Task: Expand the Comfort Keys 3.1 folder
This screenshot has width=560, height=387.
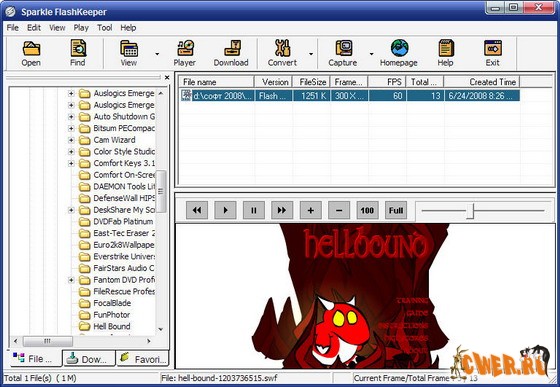Action: (71, 164)
